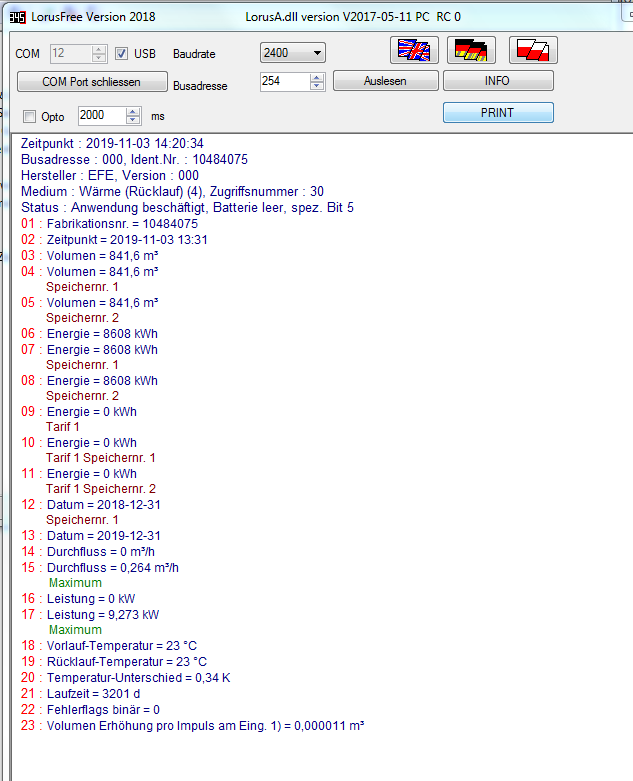633x781 pixels.
Task: Click the COM port field showing 12
Action: coord(71,53)
